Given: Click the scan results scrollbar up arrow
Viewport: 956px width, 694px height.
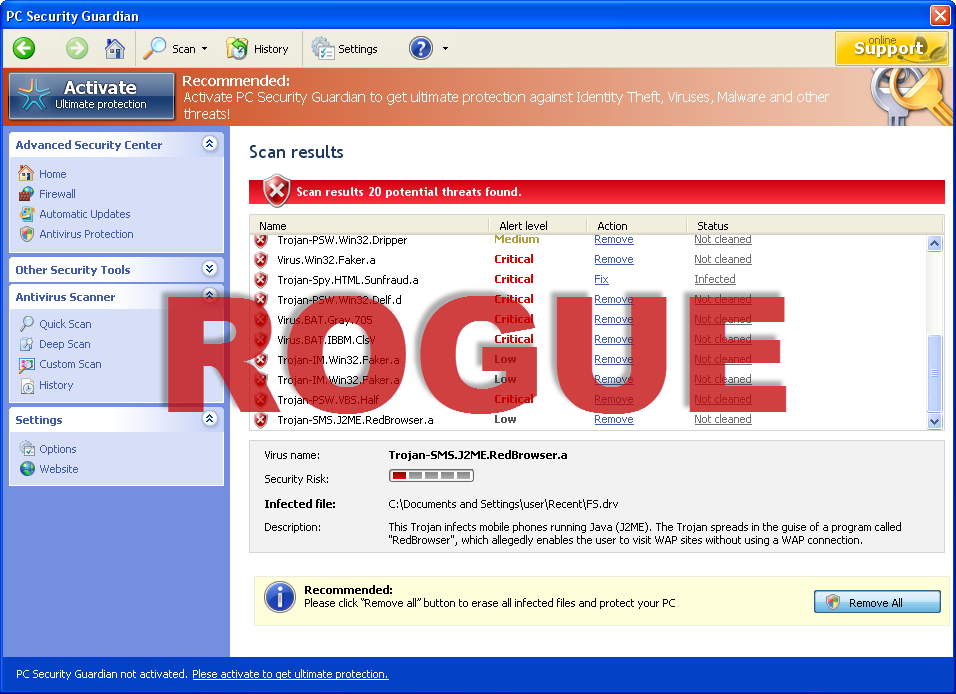Looking at the screenshot, I should (934, 243).
